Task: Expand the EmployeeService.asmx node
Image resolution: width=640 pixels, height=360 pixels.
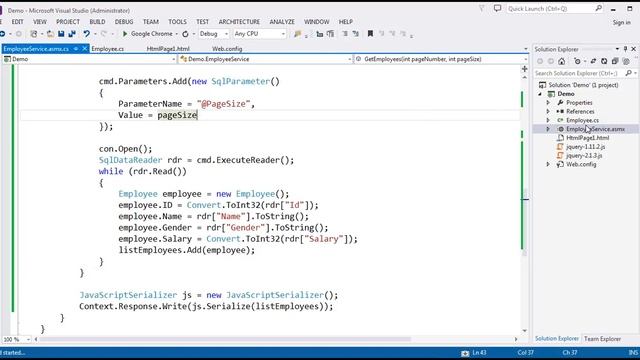Action: (548, 129)
